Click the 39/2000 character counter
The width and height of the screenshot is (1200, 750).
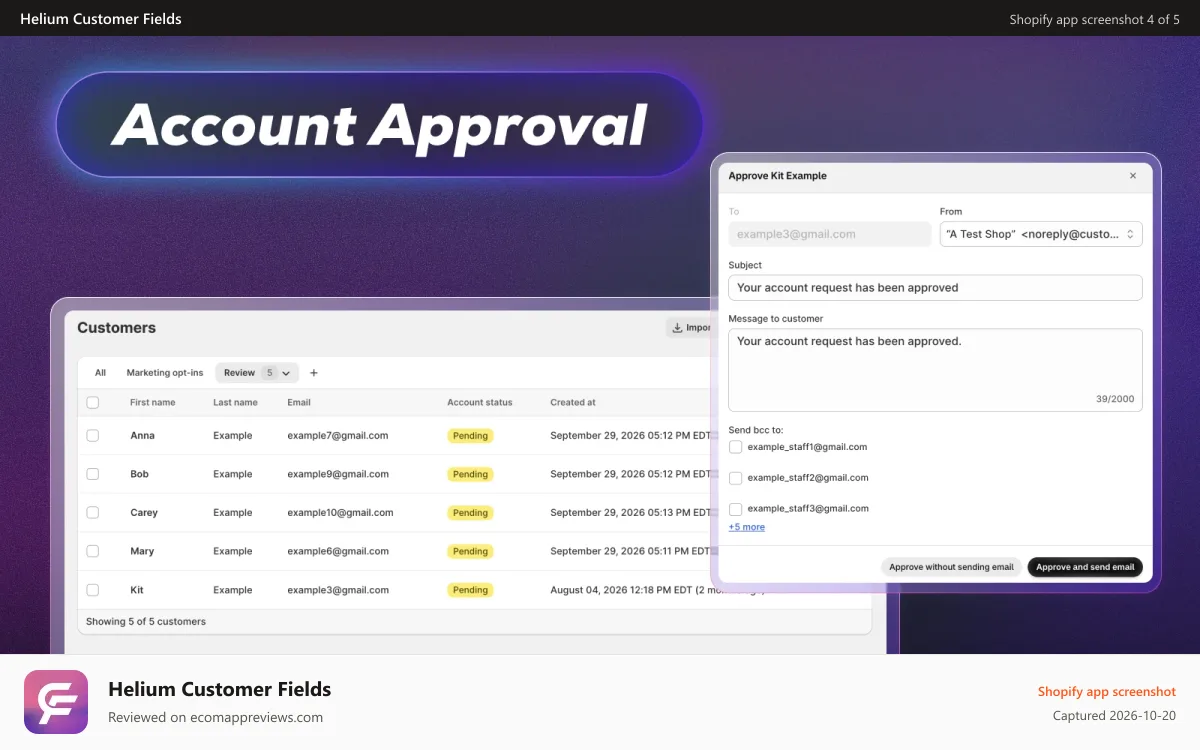pos(1115,399)
